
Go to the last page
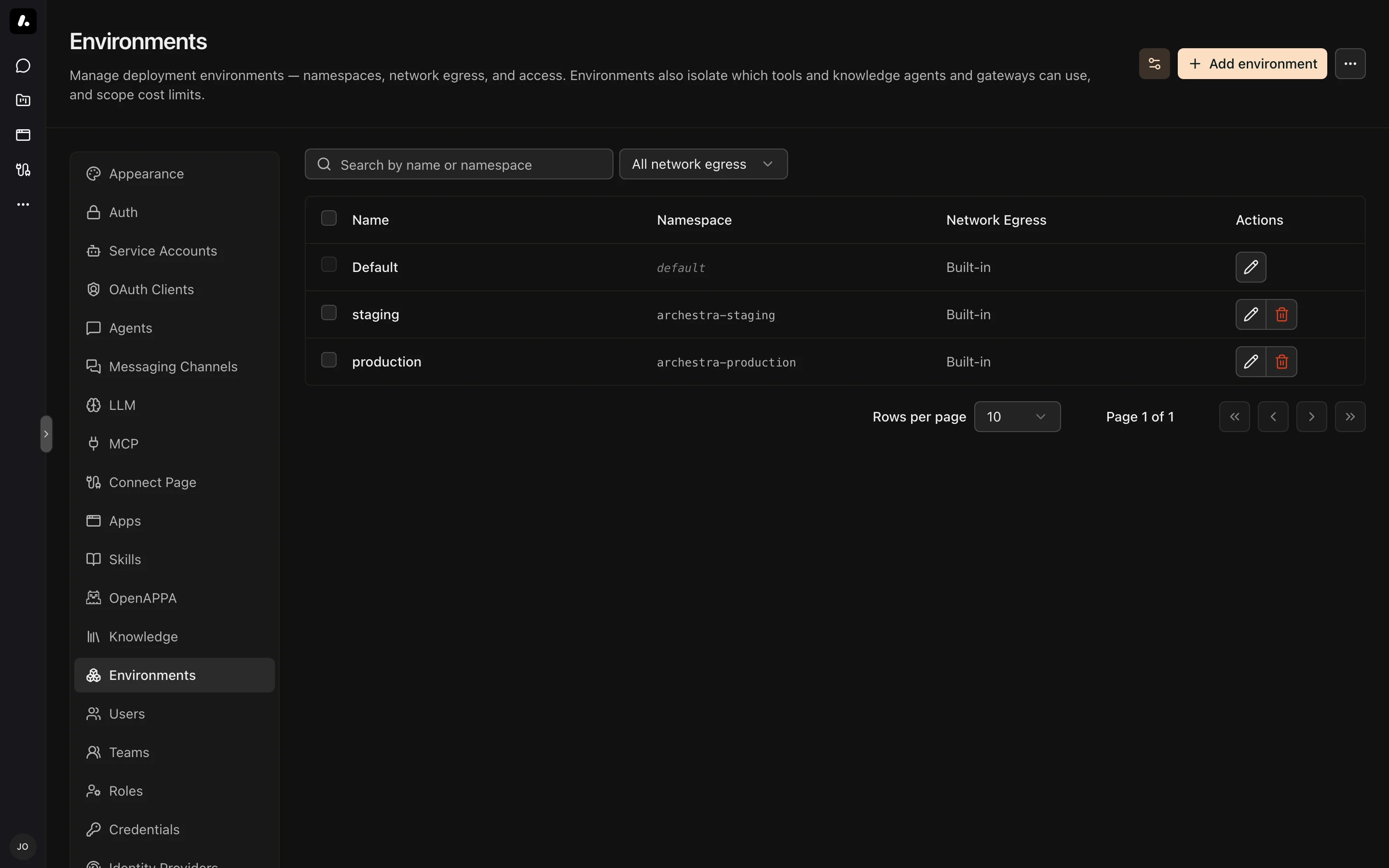click(1350, 417)
